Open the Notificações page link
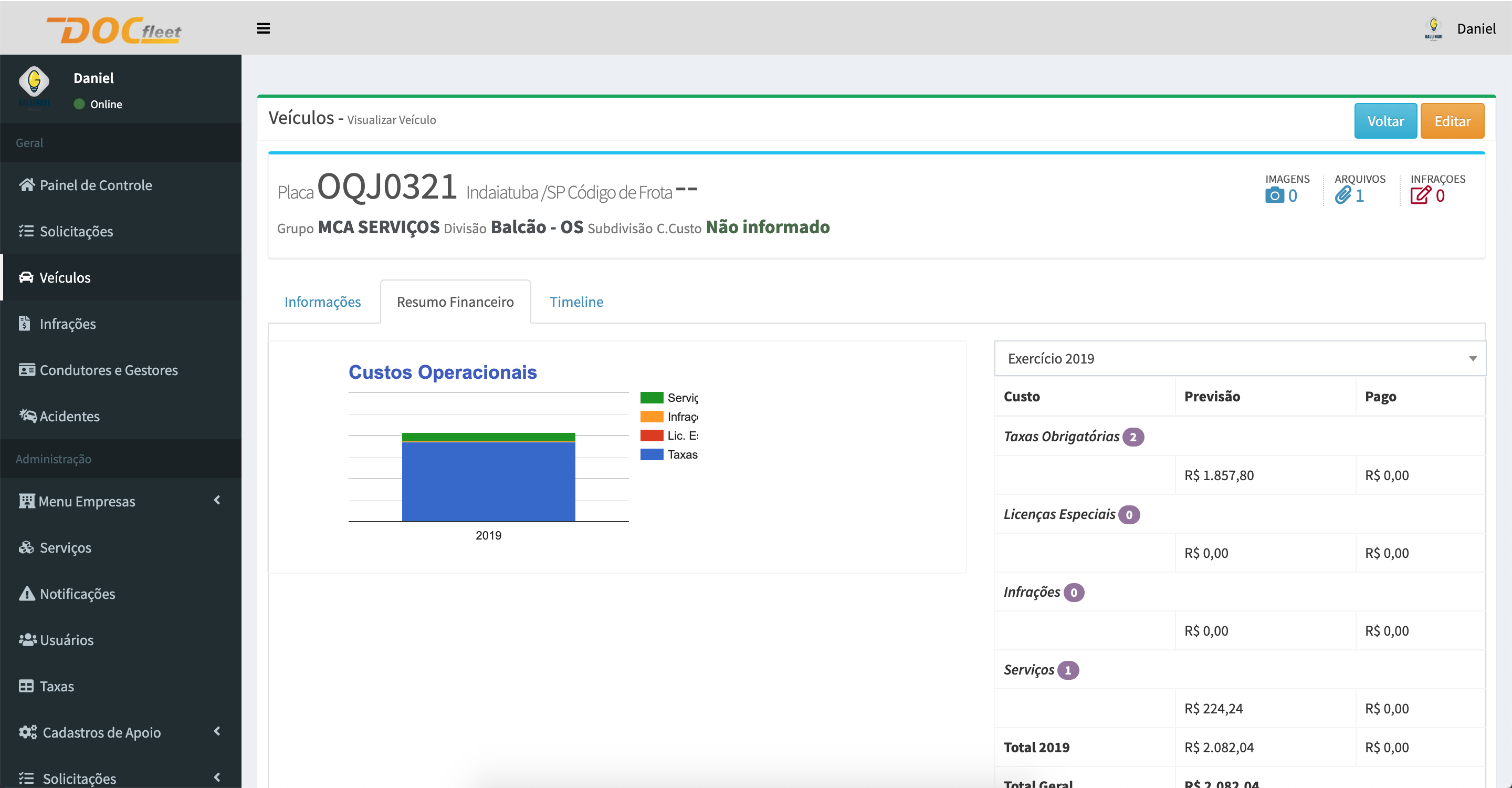The width and height of the screenshot is (1512, 788). pyautogui.click(x=121, y=594)
